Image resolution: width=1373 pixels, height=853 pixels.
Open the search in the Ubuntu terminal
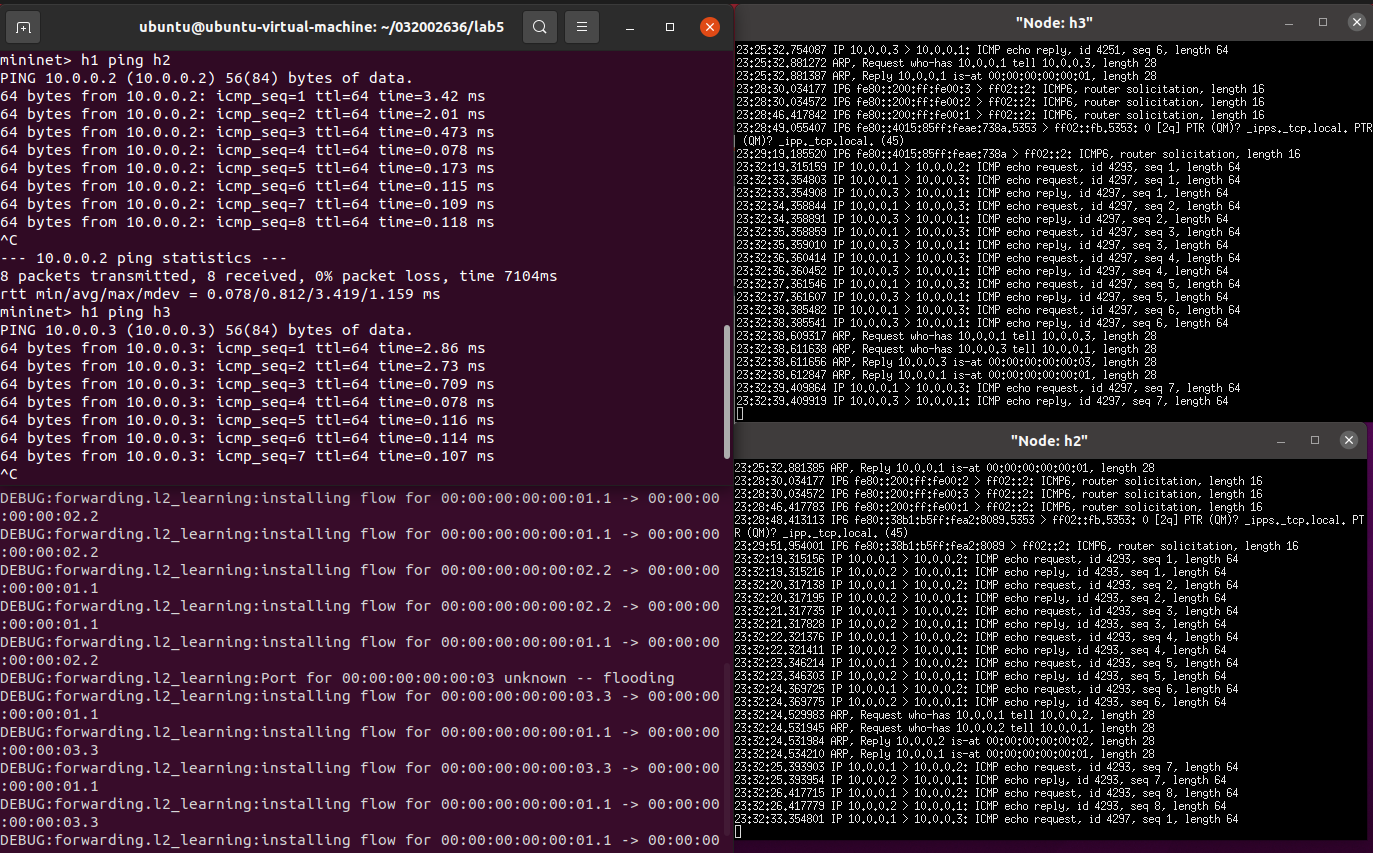point(539,27)
